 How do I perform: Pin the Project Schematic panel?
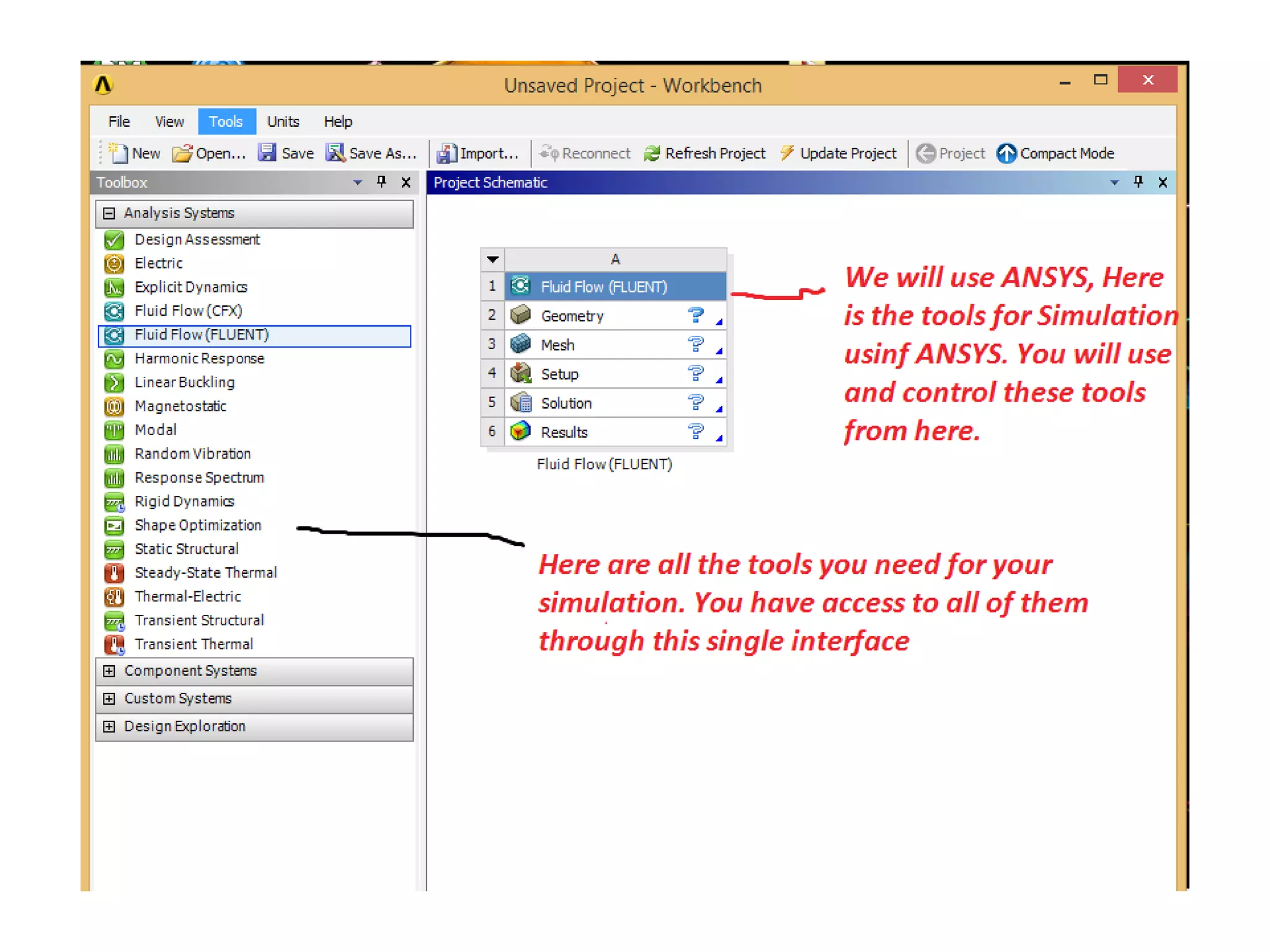pos(1138,182)
